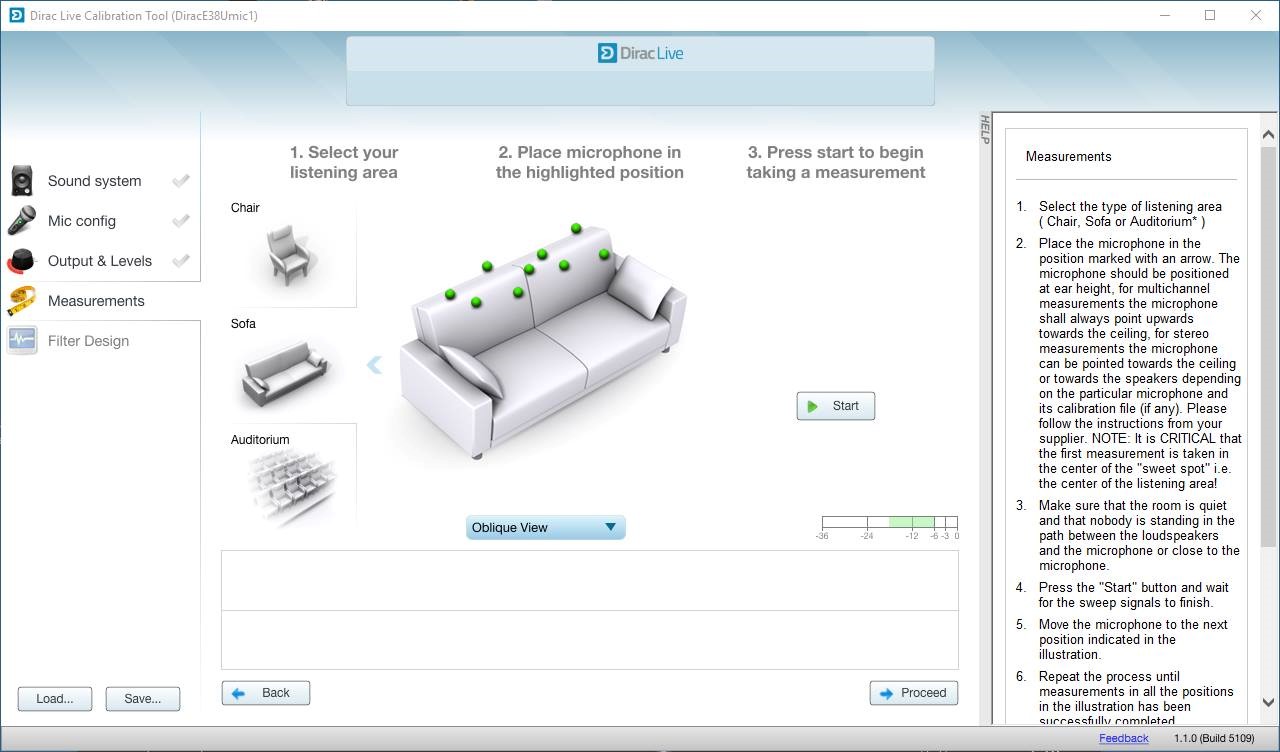1280x752 pixels.
Task: Click the Sound system completion checkmark
Action: click(181, 181)
